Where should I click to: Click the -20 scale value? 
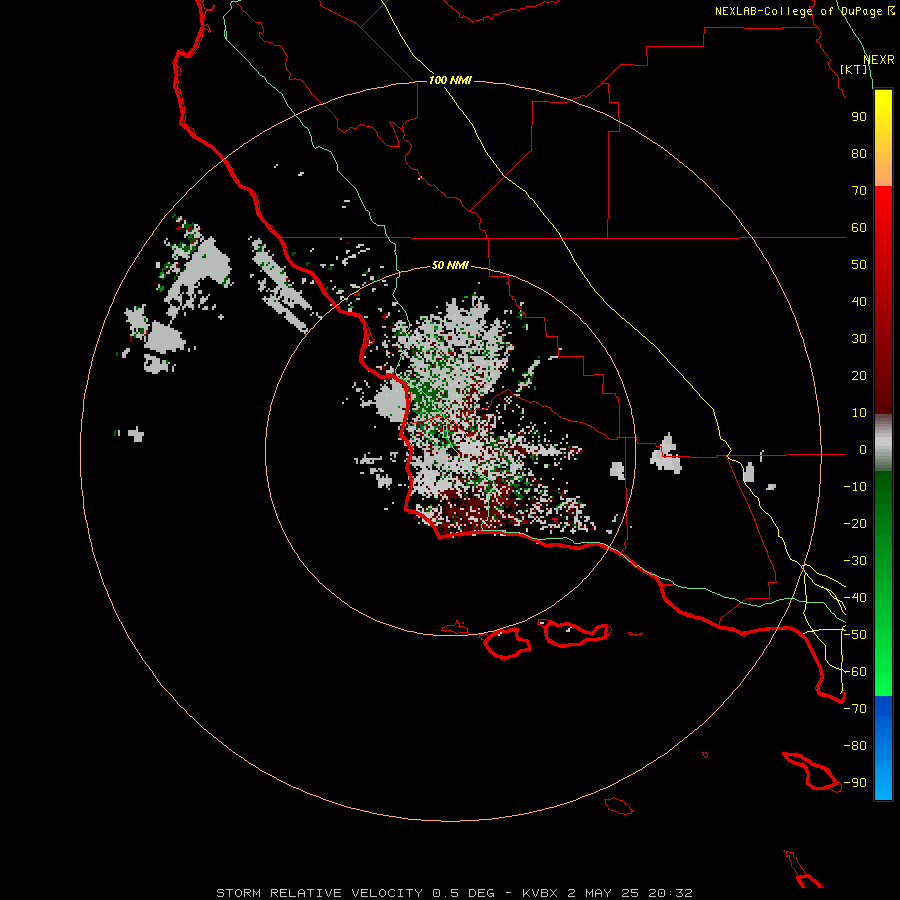click(855, 524)
